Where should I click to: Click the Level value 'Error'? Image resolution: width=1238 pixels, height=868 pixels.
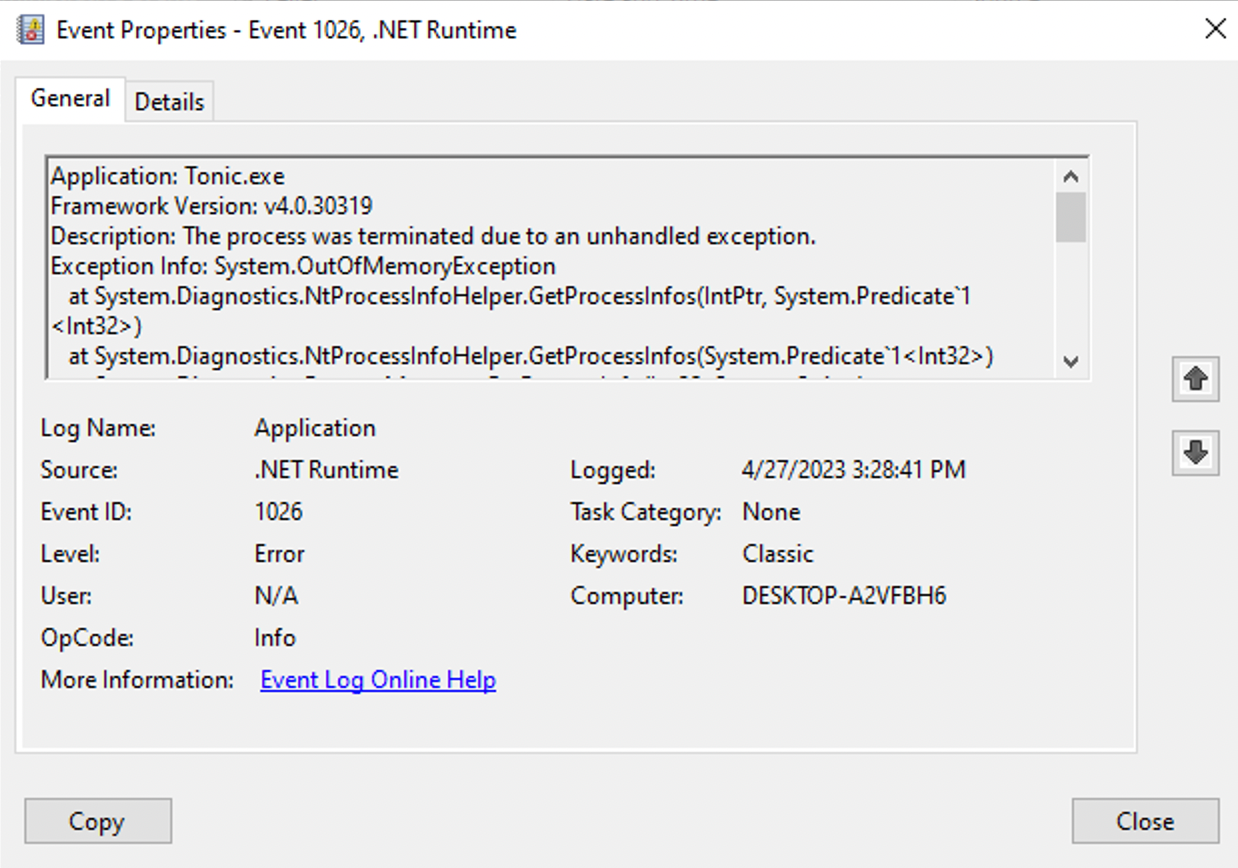tap(279, 554)
